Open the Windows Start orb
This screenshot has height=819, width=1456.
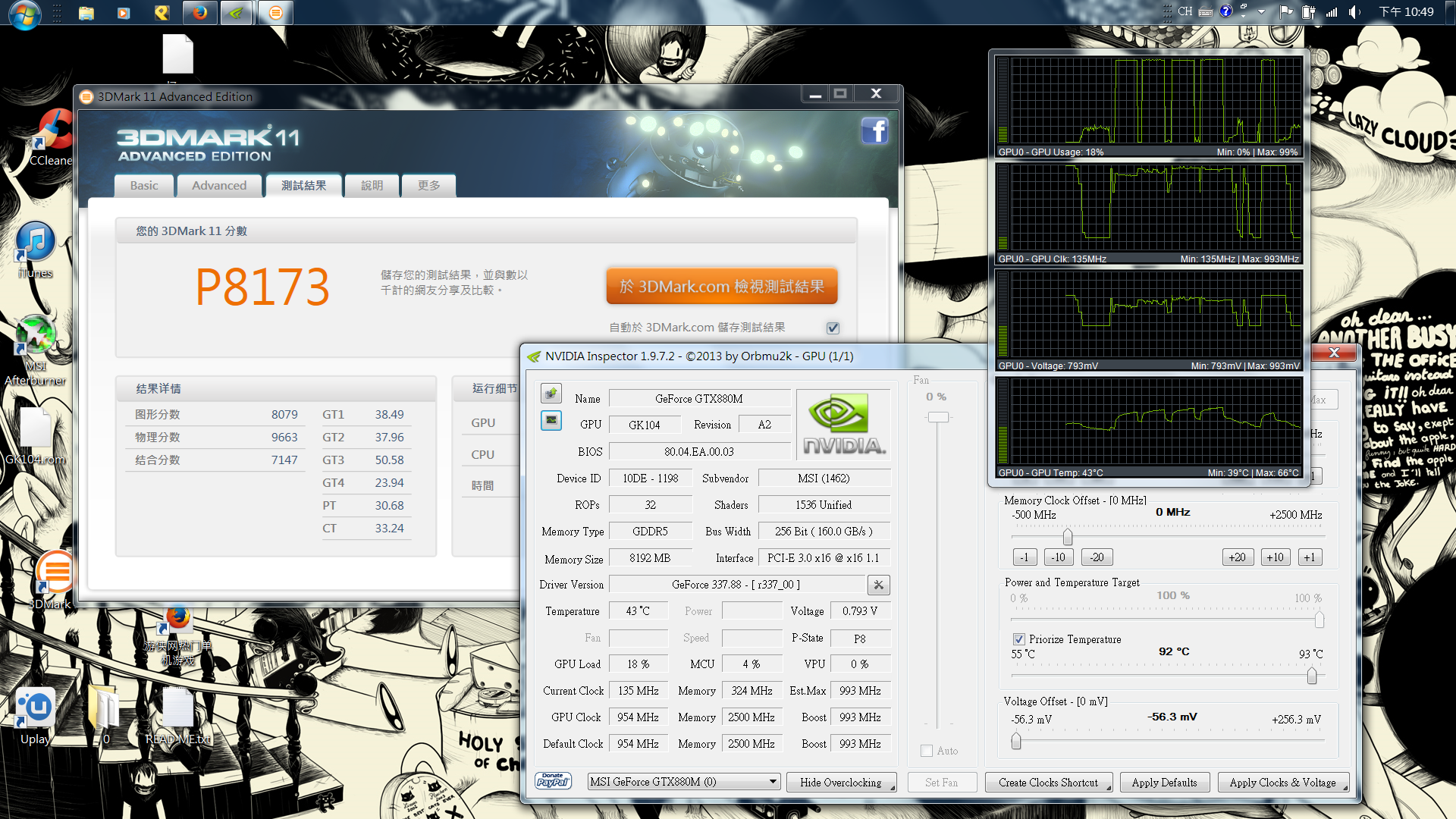tap(24, 13)
